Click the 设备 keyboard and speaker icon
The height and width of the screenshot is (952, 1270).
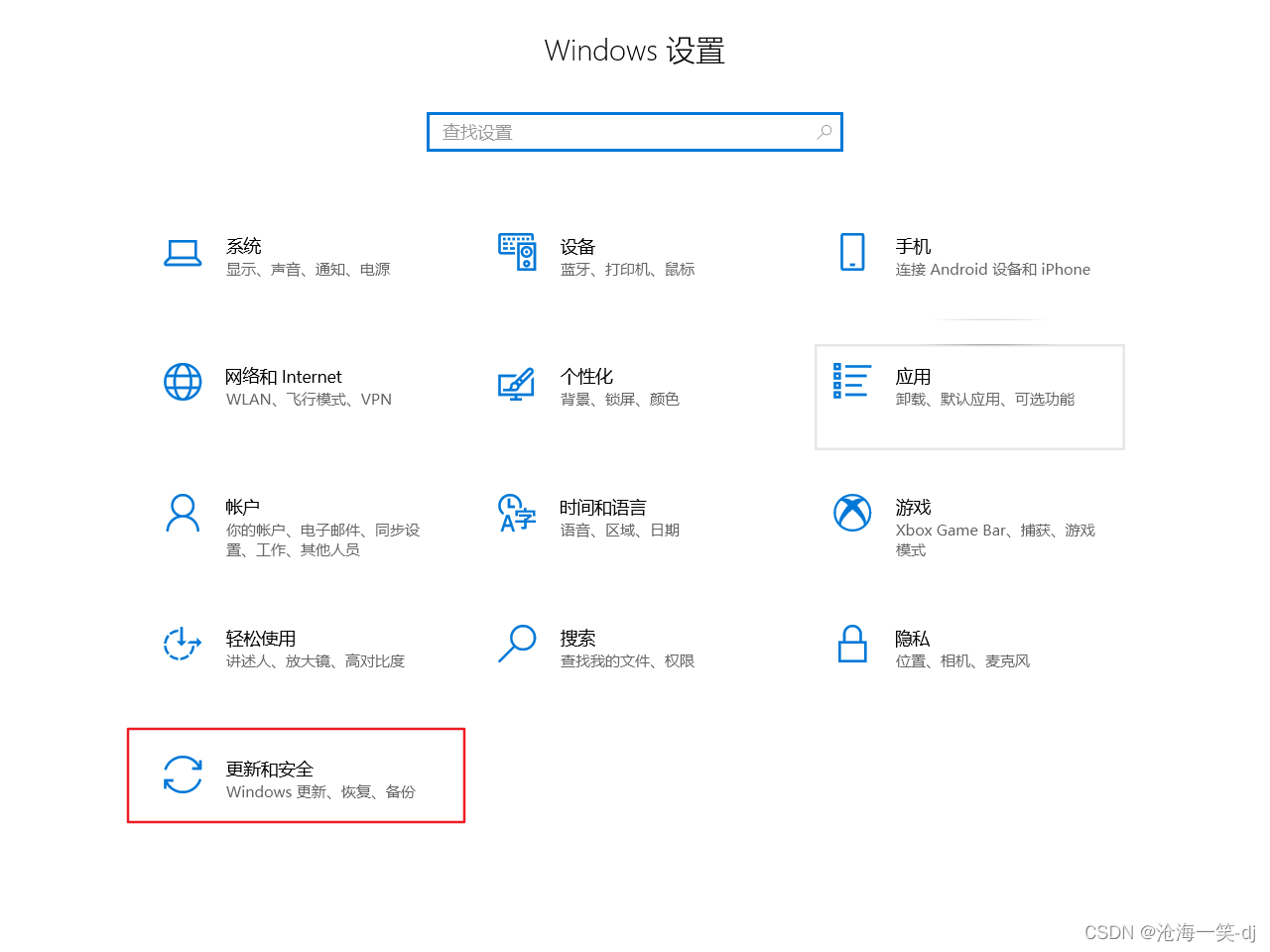click(x=517, y=252)
